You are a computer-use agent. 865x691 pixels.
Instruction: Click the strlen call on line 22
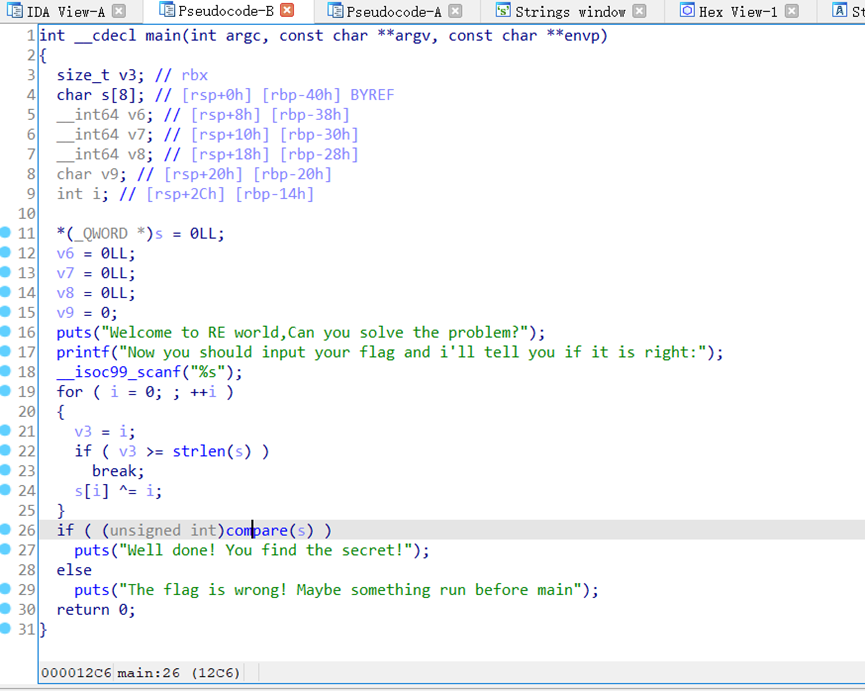[x=199, y=451]
